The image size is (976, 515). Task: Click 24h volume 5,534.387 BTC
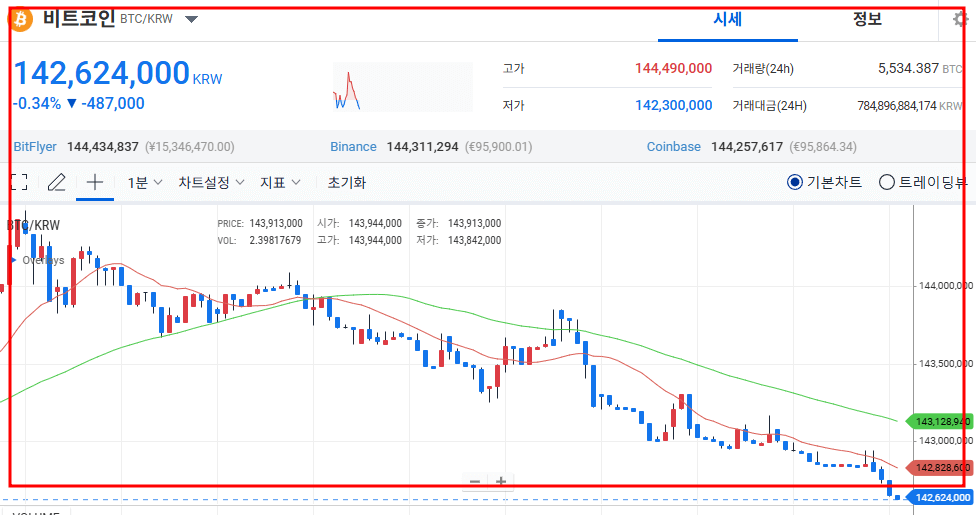click(920, 69)
